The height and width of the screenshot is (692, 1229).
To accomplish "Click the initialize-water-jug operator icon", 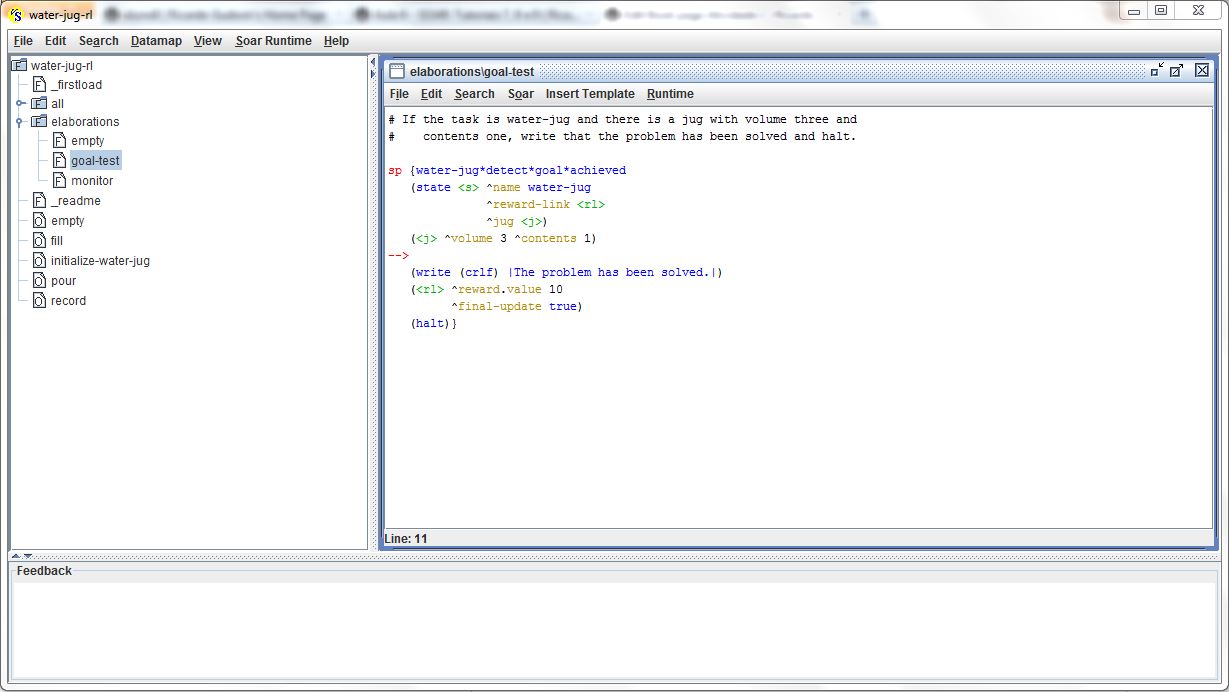I will pos(39,261).
